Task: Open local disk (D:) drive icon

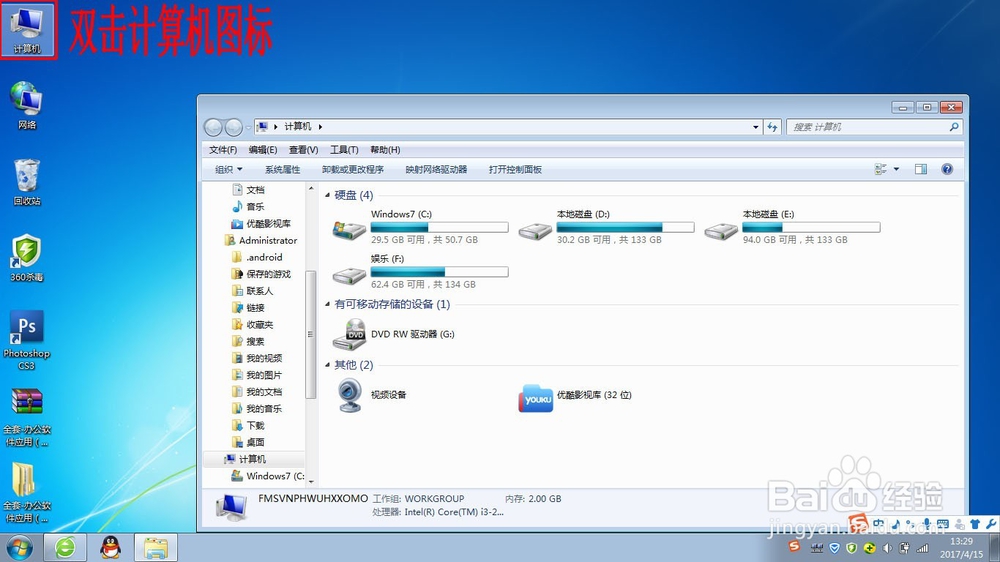Action: (535, 231)
